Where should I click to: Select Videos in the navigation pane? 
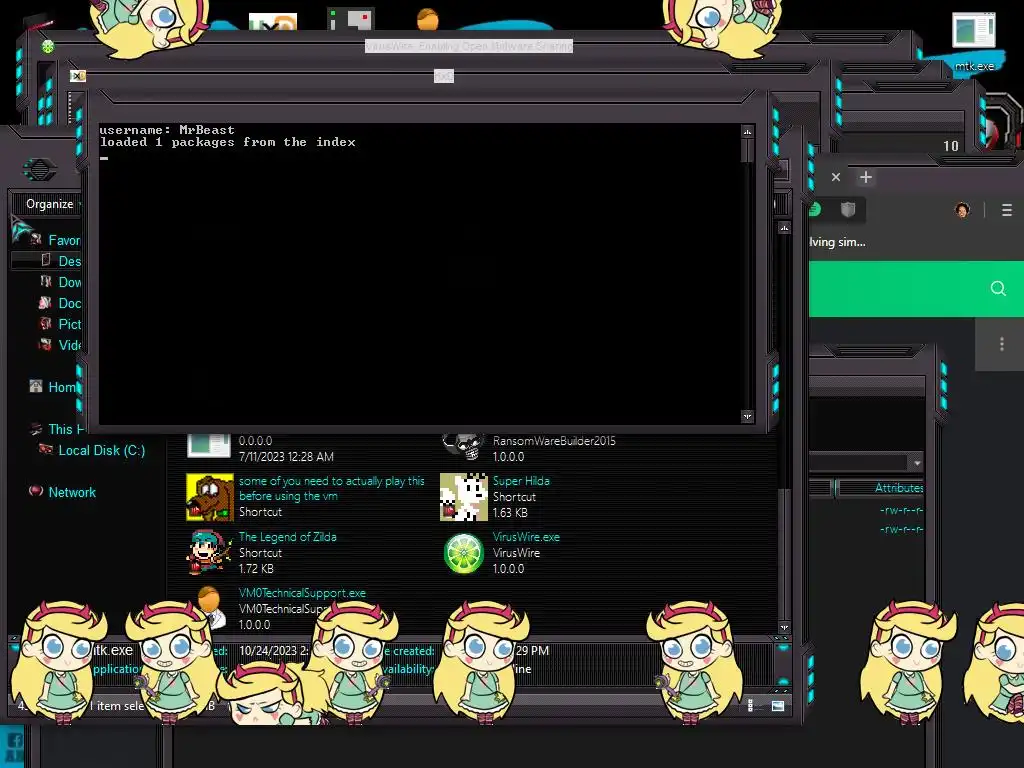click(x=69, y=345)
